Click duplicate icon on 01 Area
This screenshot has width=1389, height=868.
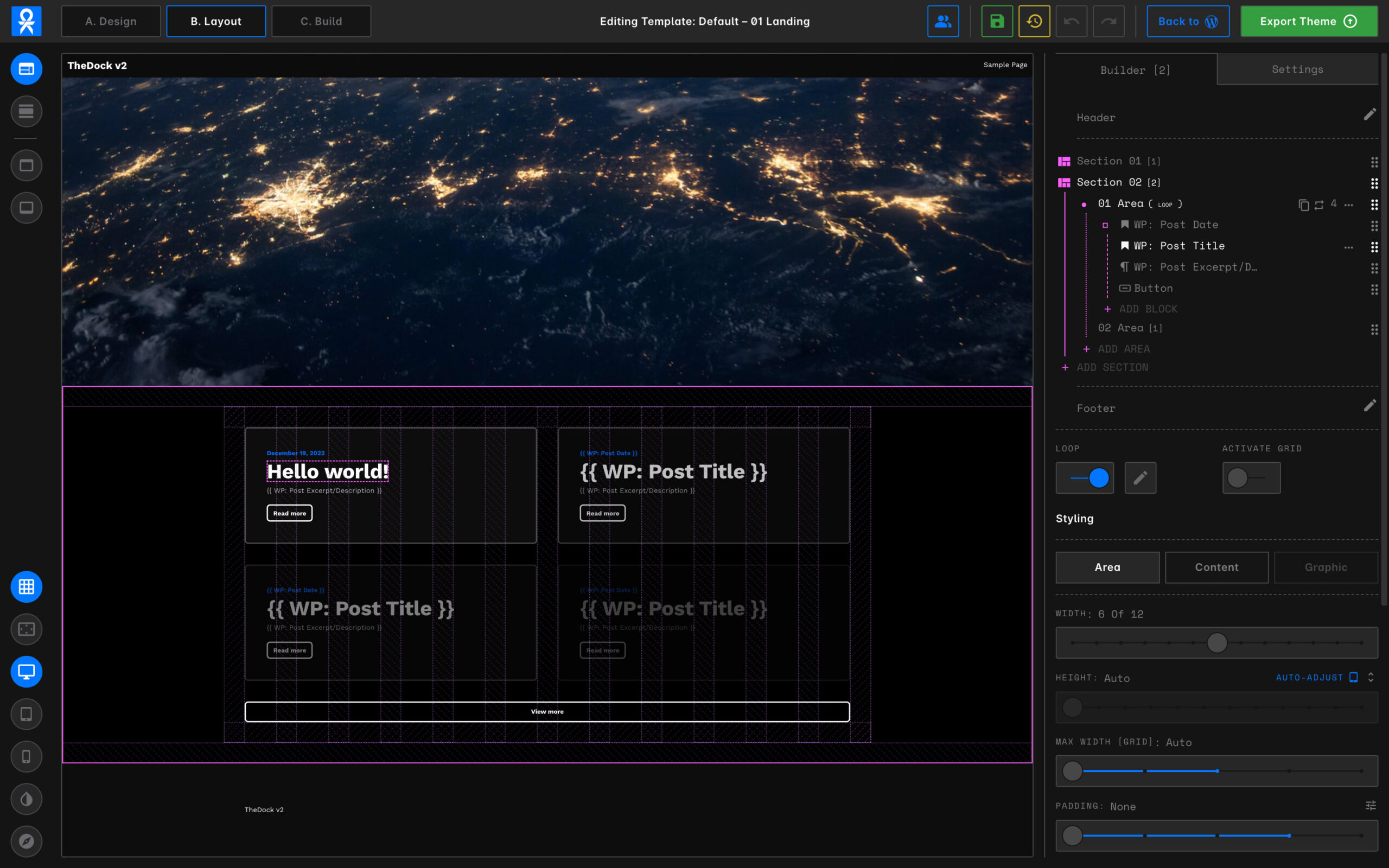click(1303, 205)
